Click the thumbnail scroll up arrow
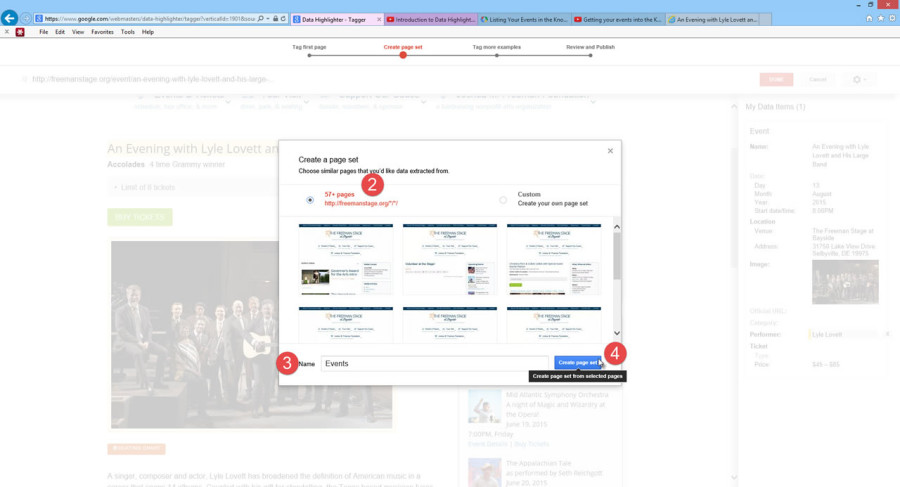Image resolution: width=900 pixels, height=487 pixels. tap(617, 227)
